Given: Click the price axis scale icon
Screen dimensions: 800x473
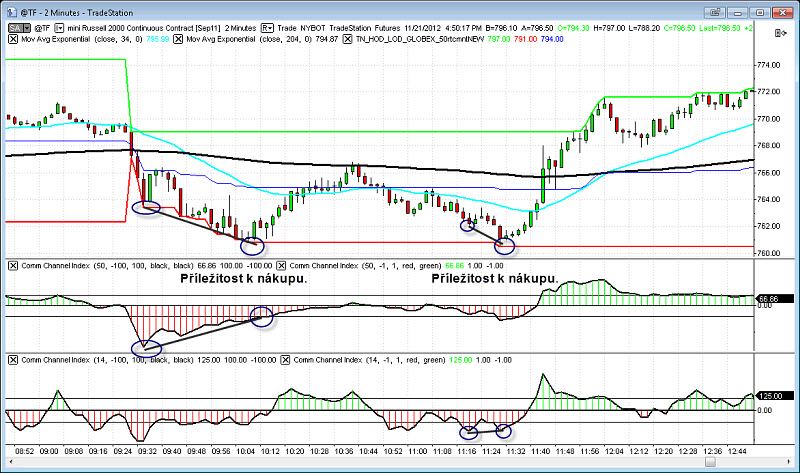Looking at the screenshot, I should (780, 33).
